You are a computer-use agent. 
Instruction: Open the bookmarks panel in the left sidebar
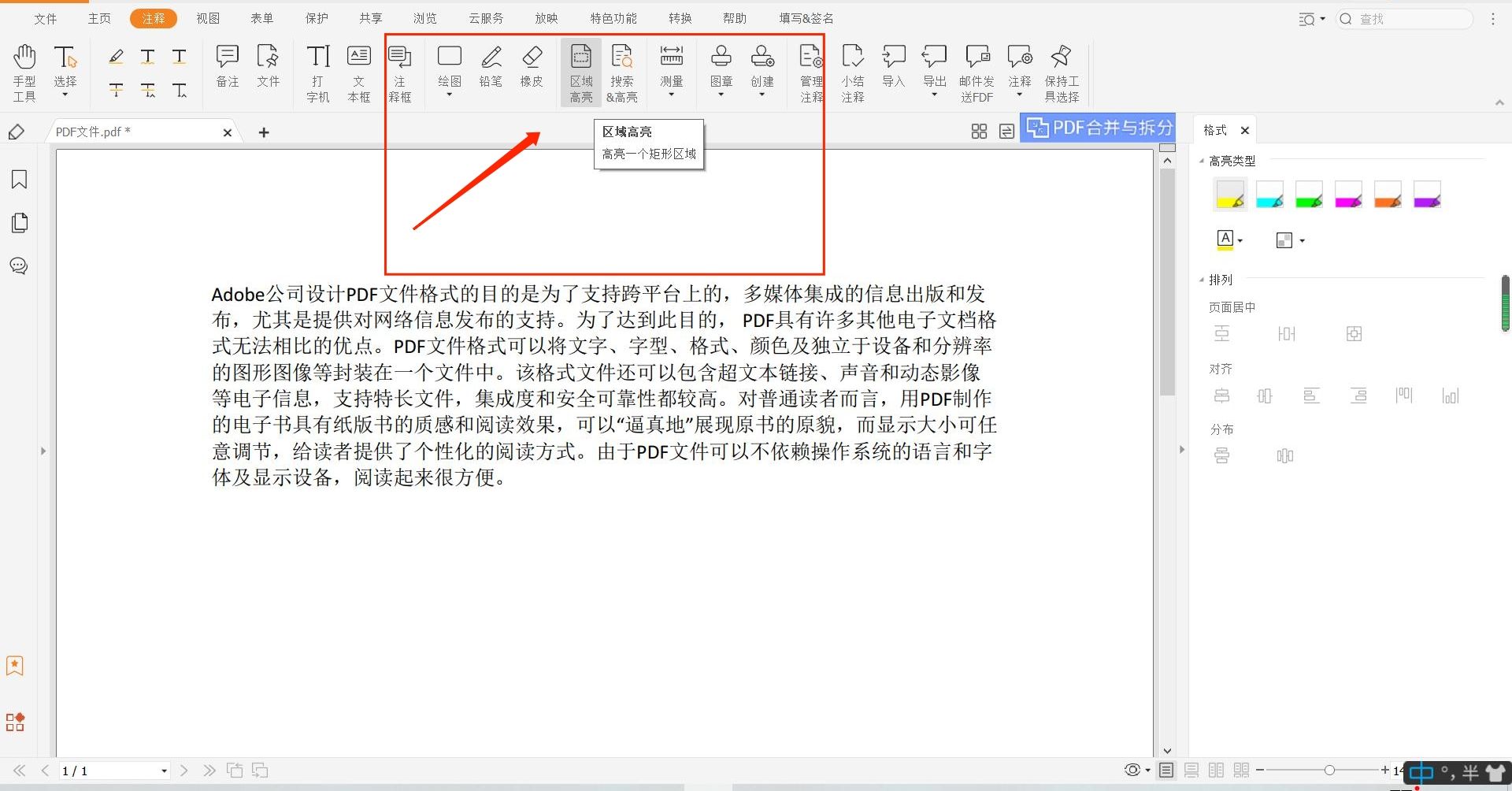(x=18, y=180)
